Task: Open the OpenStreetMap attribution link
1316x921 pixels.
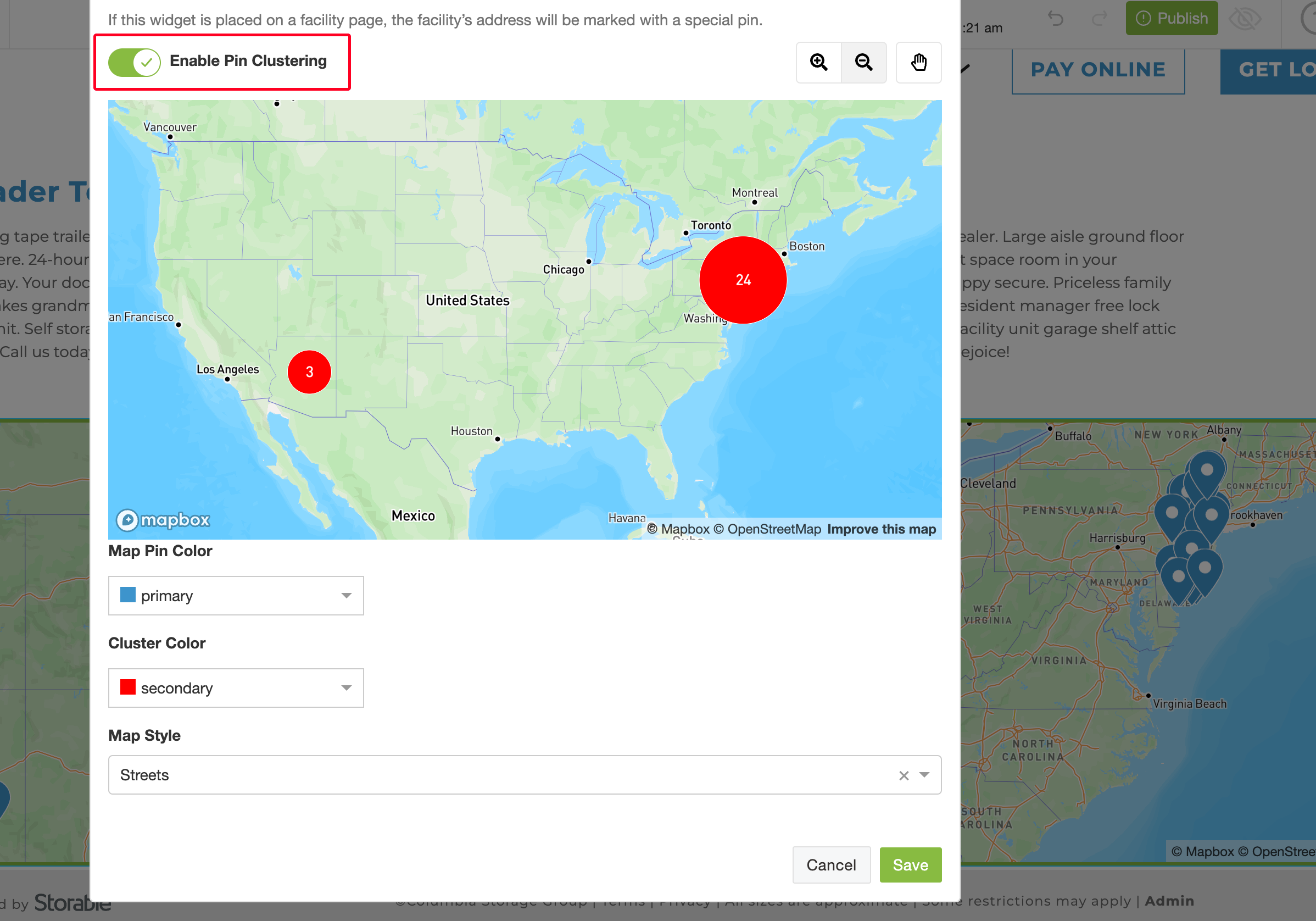Action: (767, 529)
